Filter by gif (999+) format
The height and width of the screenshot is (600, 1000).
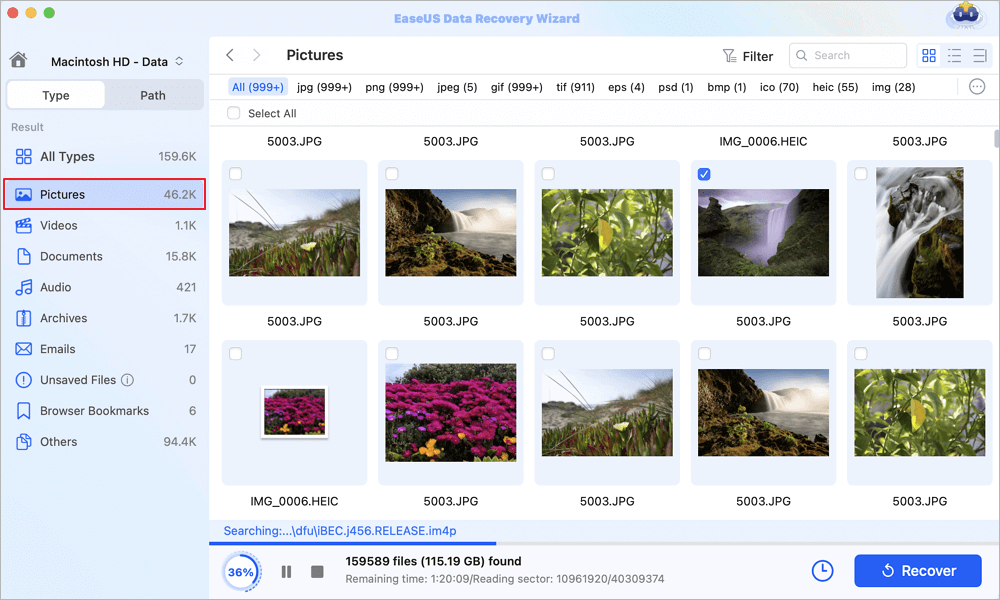click(x=517, y=87)
